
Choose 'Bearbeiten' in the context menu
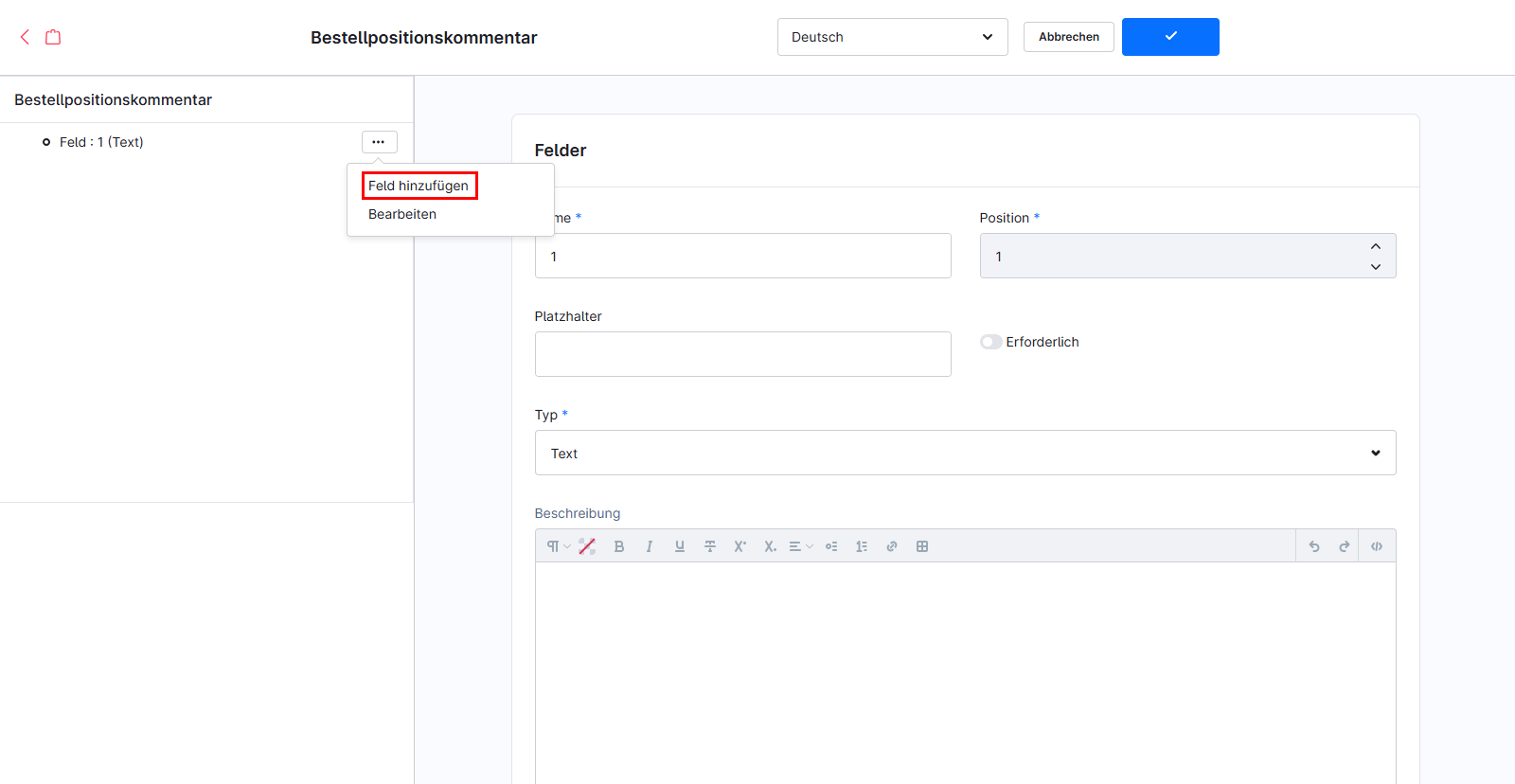(402, 214)
